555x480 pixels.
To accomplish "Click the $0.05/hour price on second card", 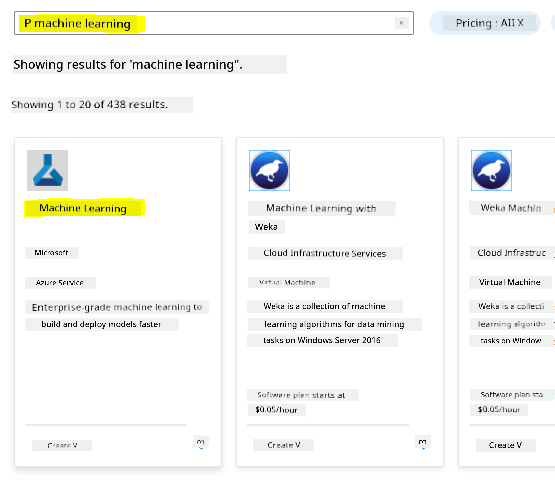I will tap(276, 410).
